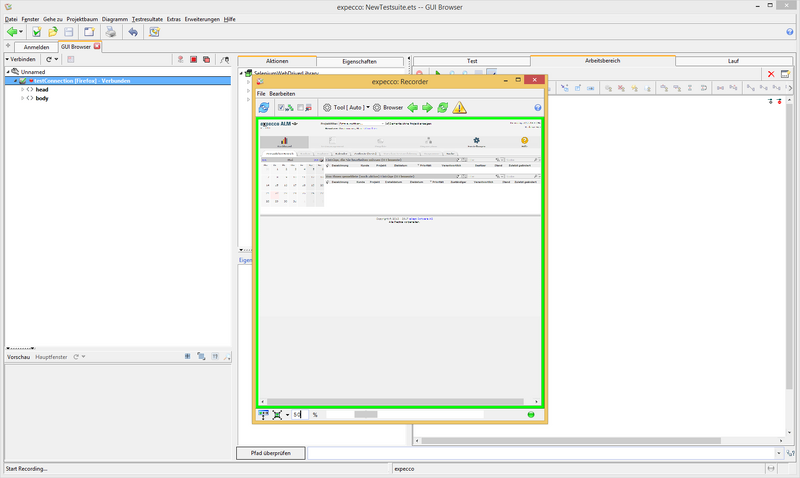Click the blue undo arrow icon
The width and height of the screenshot is (800, 478).
(x=133, y=32)
